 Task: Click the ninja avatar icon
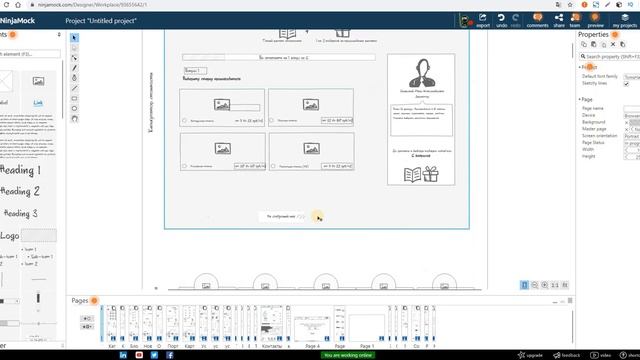tap(465, 20)
